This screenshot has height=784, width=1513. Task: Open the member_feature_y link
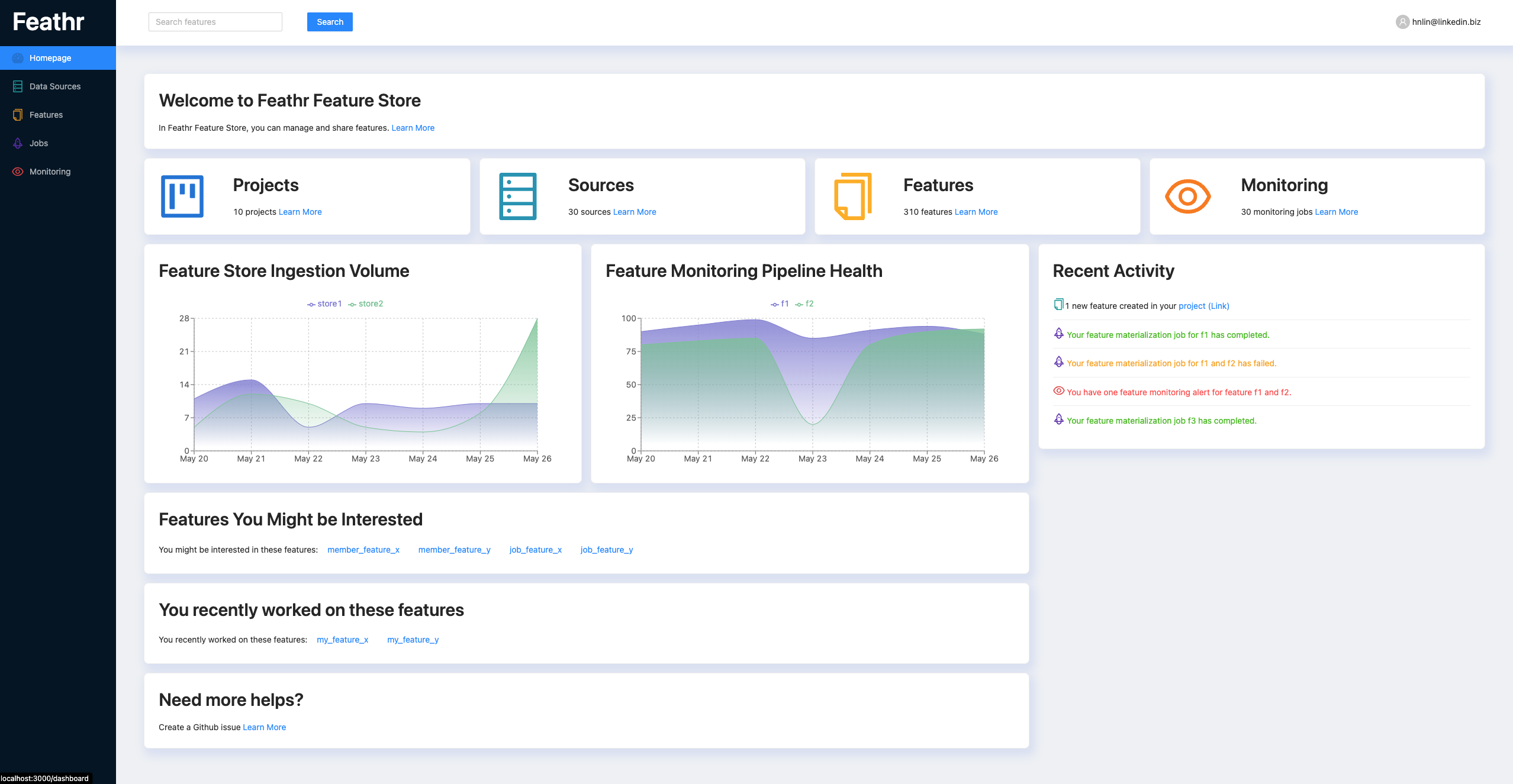tap(455, 550)
